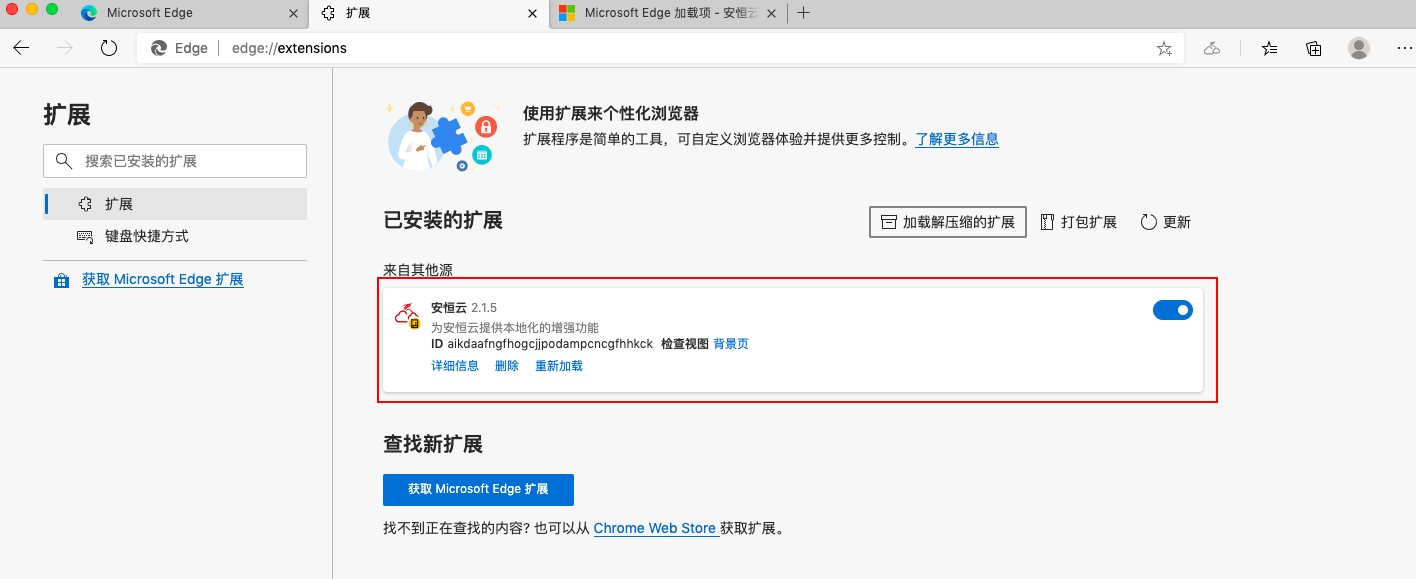Click 删除 to remove 安恒云
1416x579 pixels.
[507, 366]
